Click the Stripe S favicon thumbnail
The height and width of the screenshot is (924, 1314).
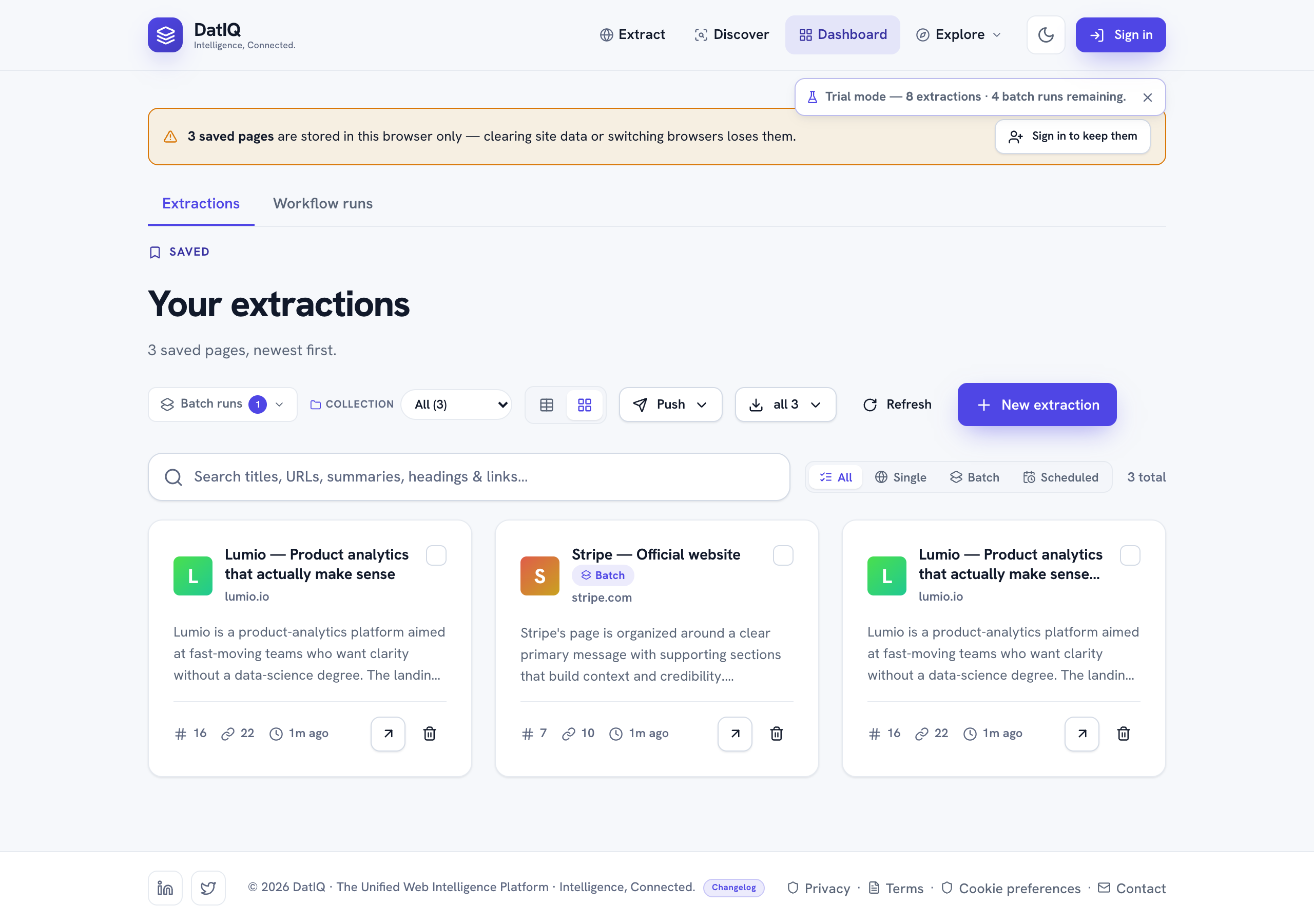[x=539, y=576]
